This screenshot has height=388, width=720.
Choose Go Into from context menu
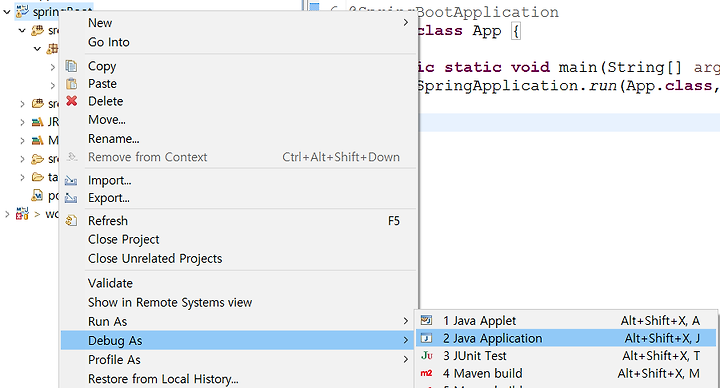coord(239,42)
